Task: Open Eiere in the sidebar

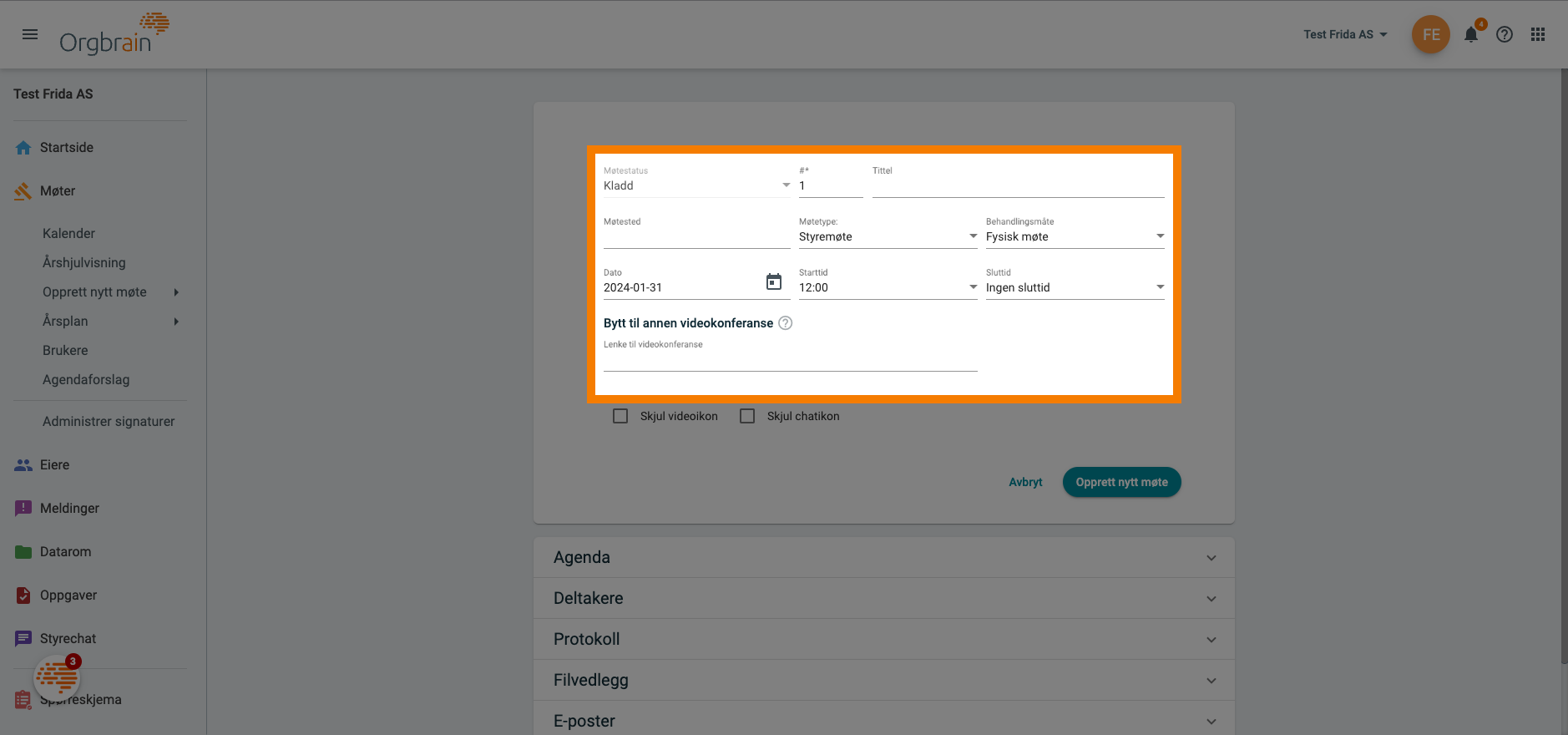Action: (54, 465)
